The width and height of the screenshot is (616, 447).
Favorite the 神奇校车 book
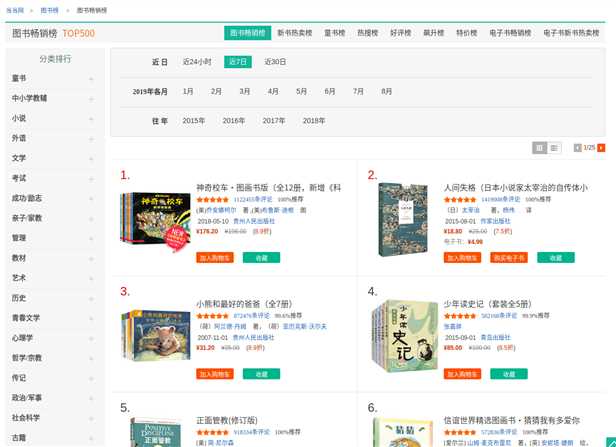tap(261, 258)
